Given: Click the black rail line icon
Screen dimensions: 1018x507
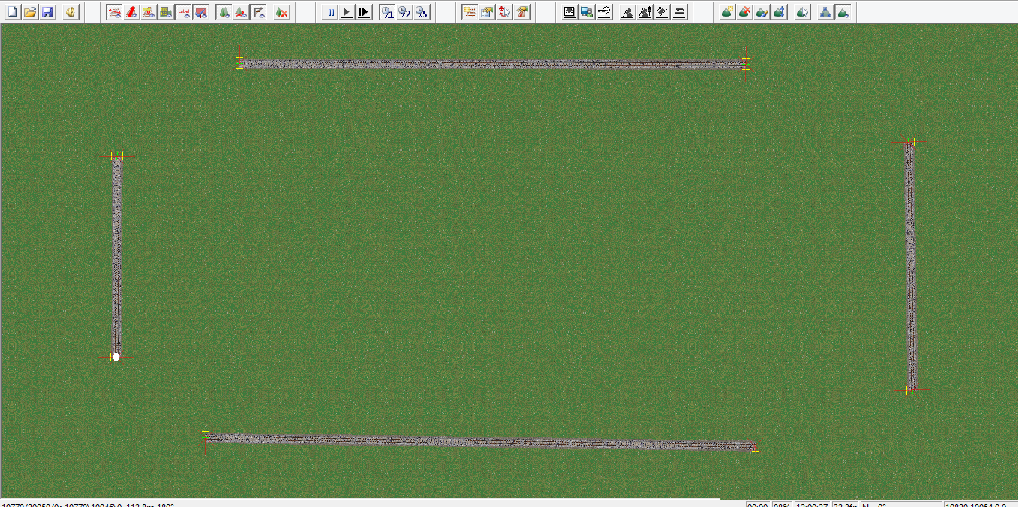Looking at the screenshot, I should (x=680, y=12).
